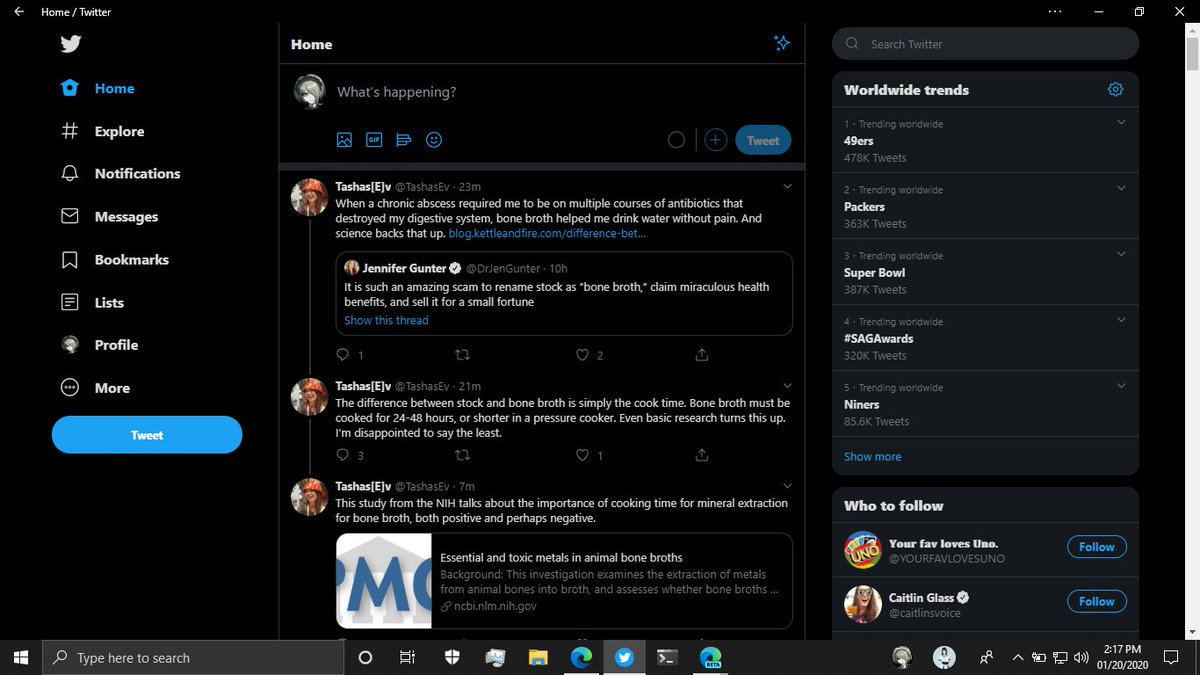
Task: Open the emoji picker in the composer
Action: click(433, 140)
